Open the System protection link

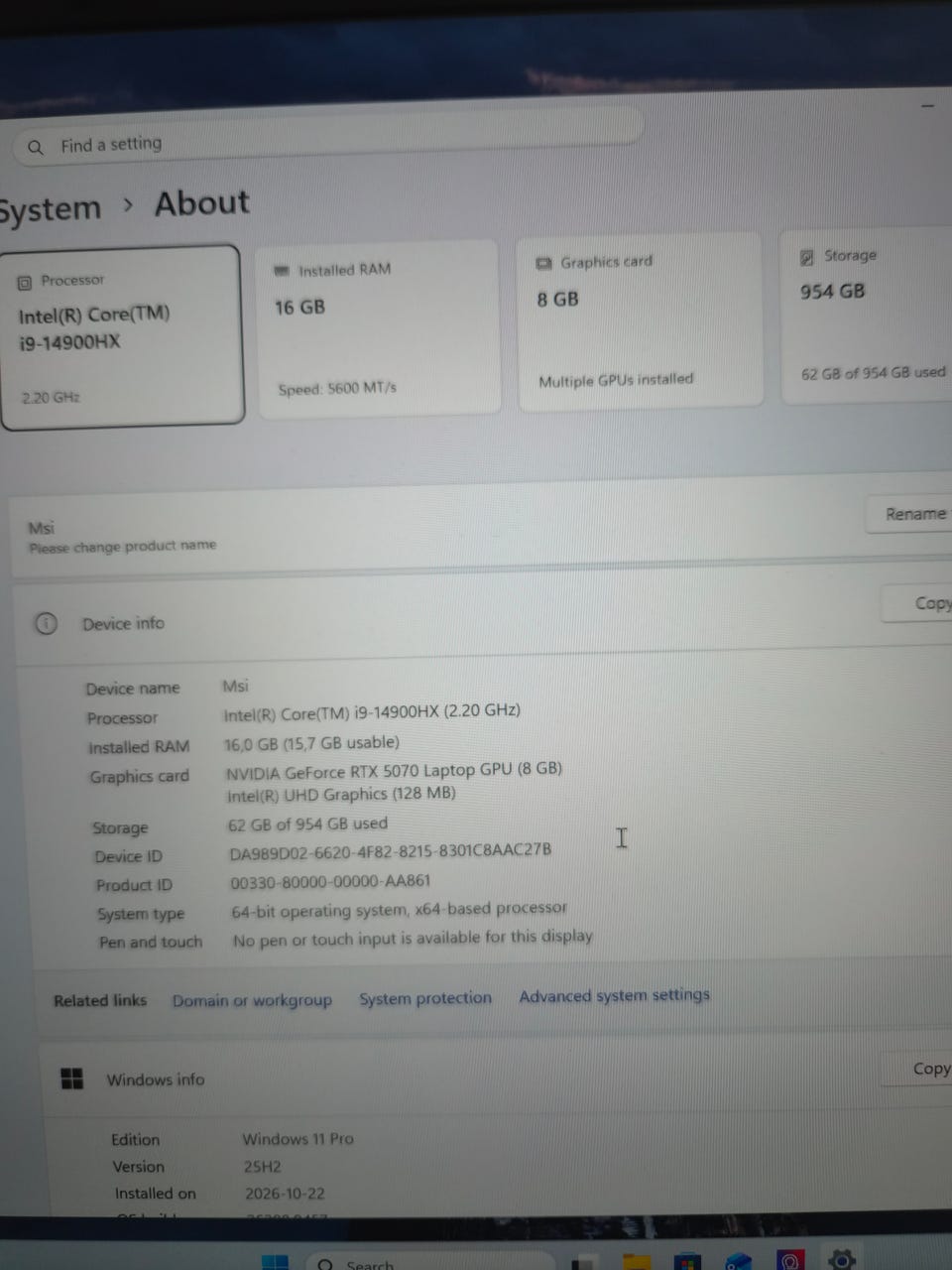pyautogui.click(x=425, y=998)
